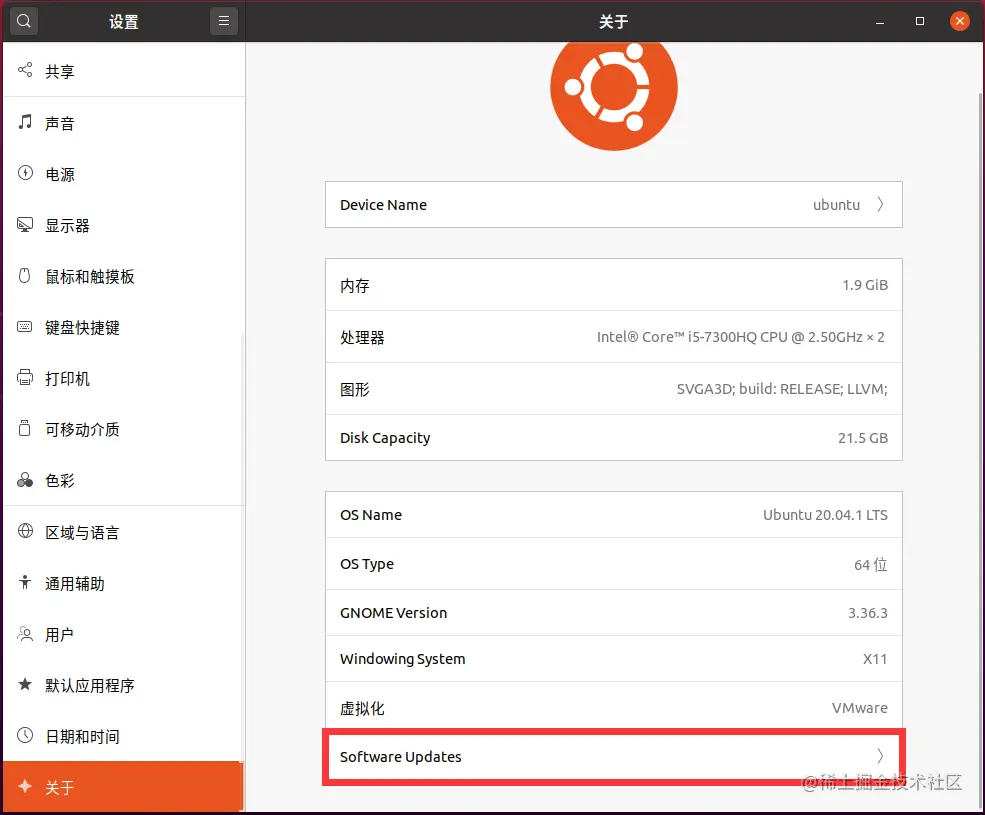Click the keyboard icon beside 键盘快捷键

point(24,326)
